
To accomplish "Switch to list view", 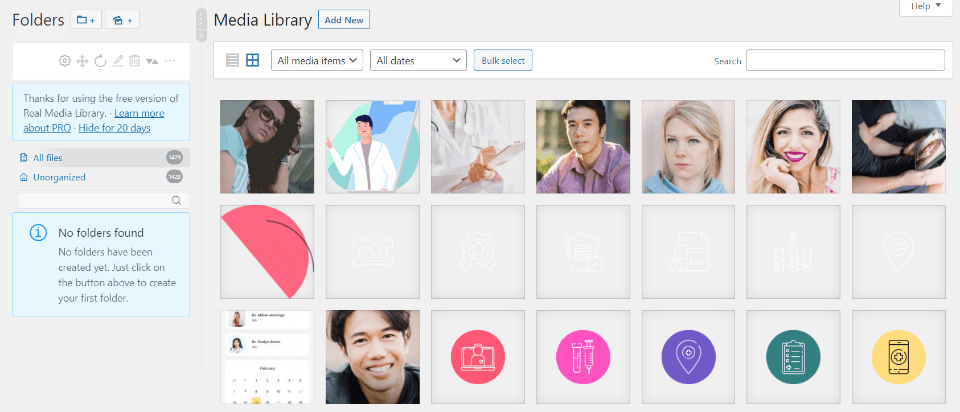I will point(232,60).
